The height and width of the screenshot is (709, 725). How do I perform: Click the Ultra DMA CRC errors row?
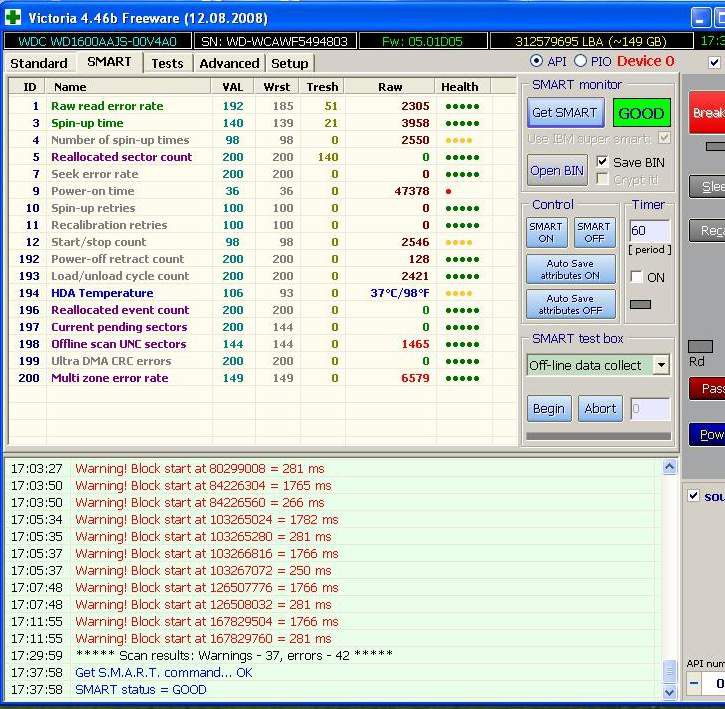coord(261,361)
